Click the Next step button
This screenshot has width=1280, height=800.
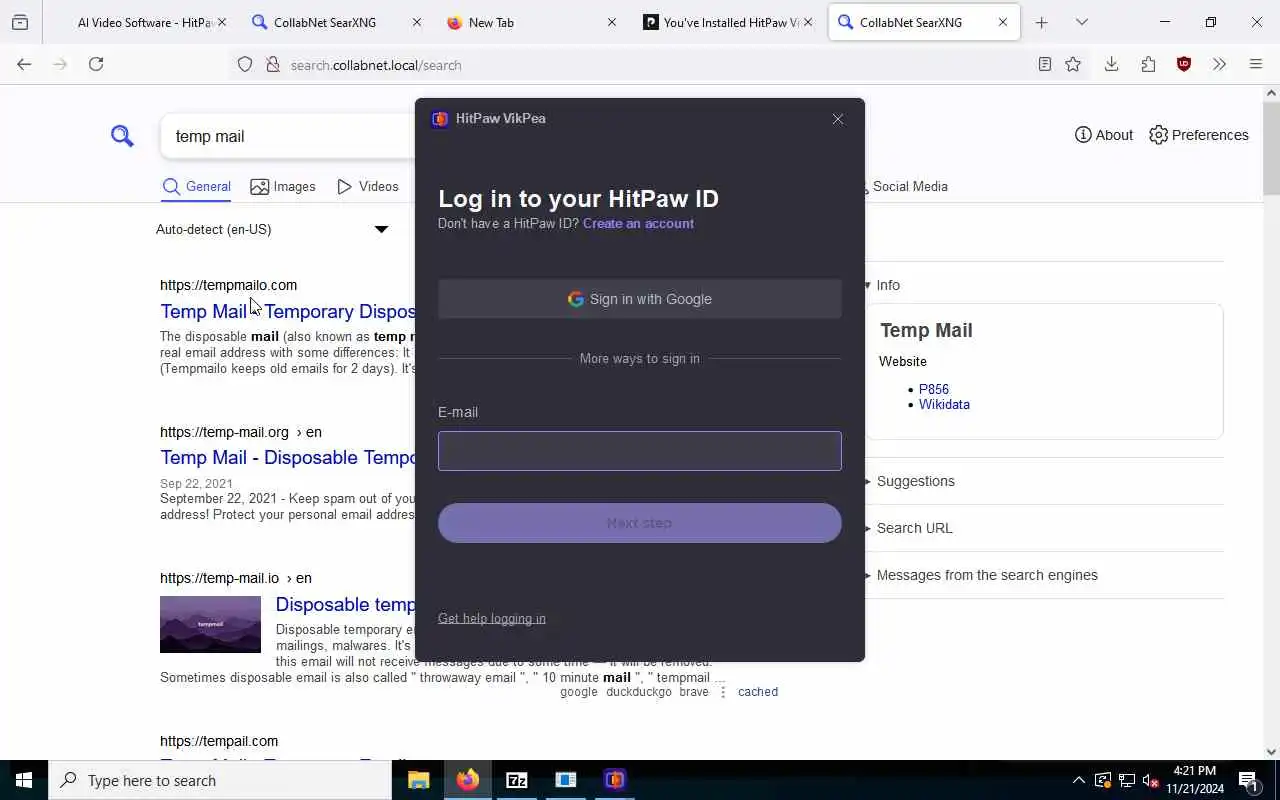640,523
